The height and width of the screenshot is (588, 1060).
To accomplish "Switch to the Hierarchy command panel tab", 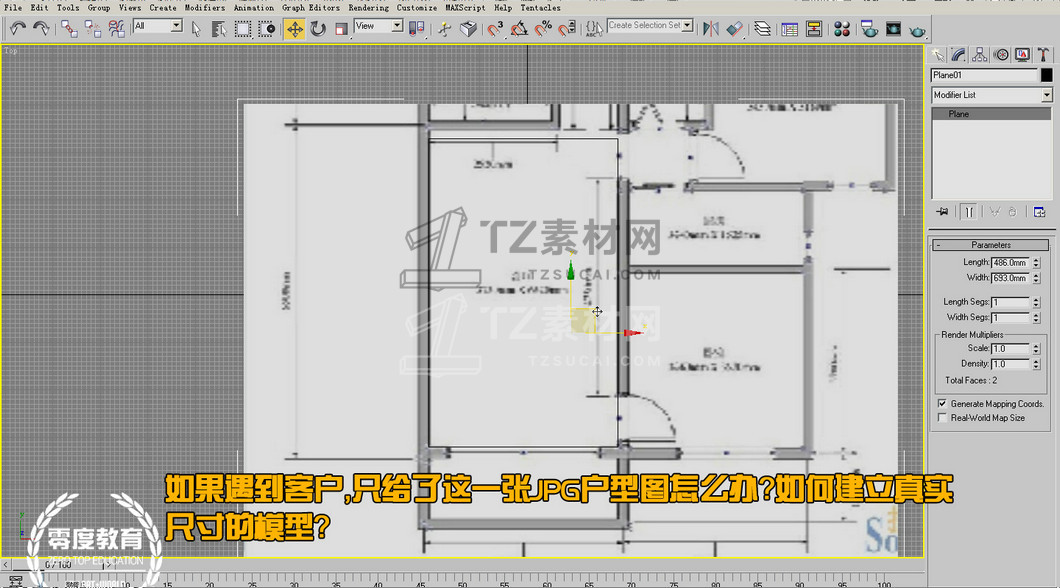I will pos(980,55).
